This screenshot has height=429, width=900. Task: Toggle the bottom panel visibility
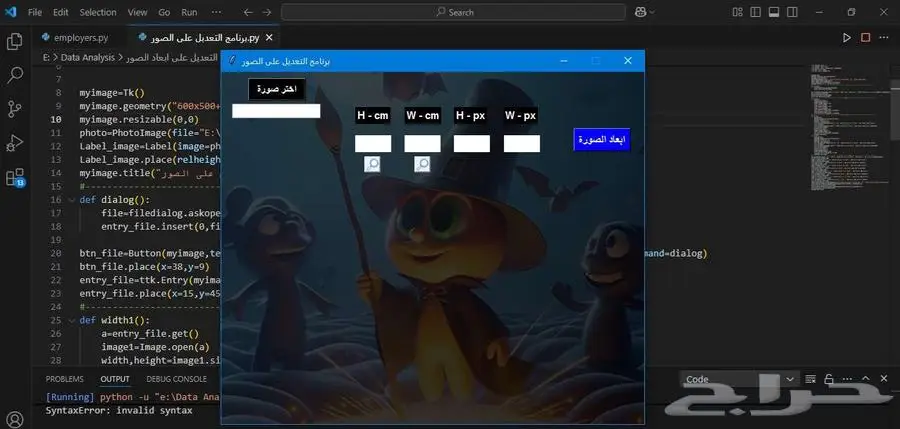(774, 12)
